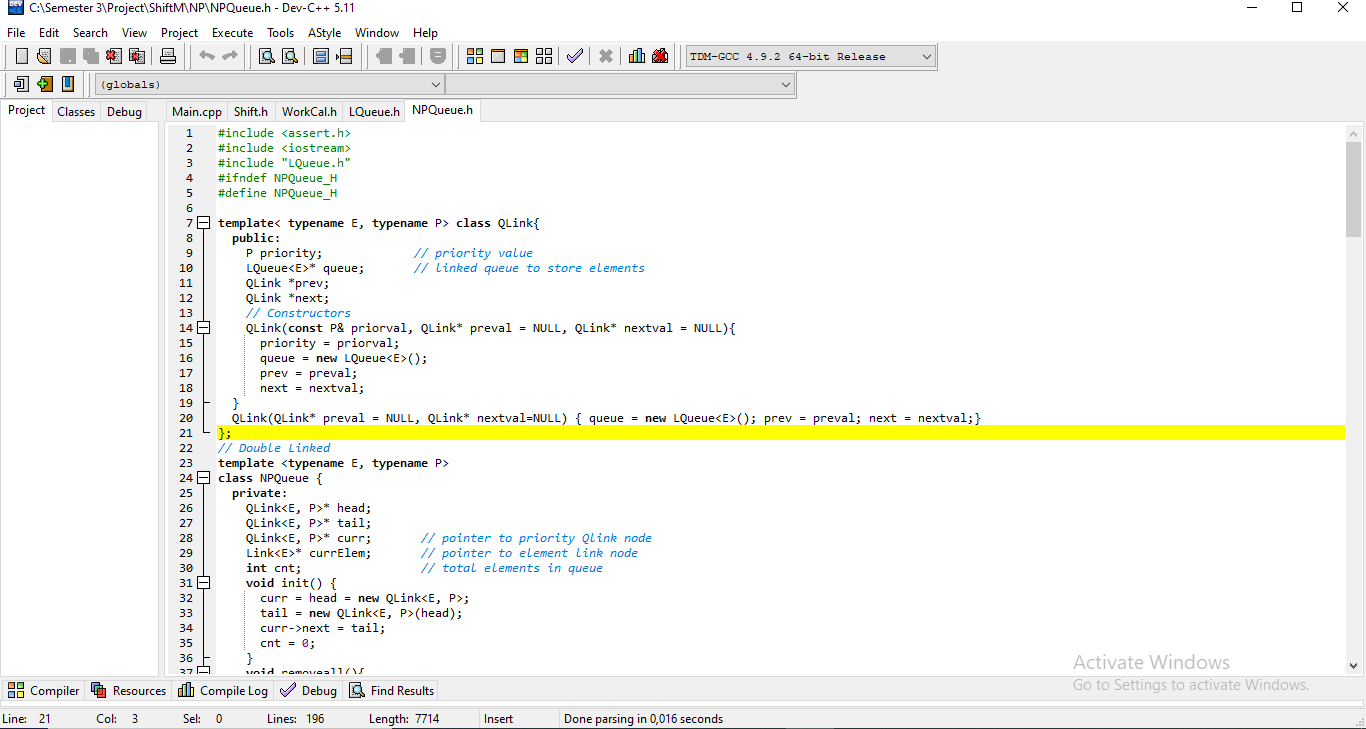Click the Redo arrow icon
The image size is (1366, 729).
coord(230,56)
